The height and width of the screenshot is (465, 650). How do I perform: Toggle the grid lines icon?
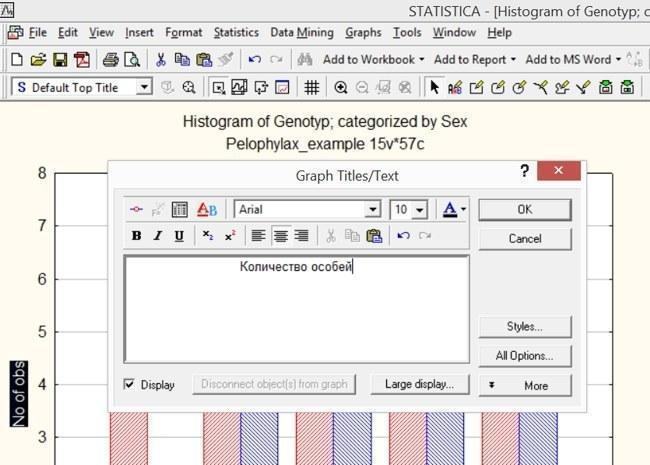click(x=312, y=87)
